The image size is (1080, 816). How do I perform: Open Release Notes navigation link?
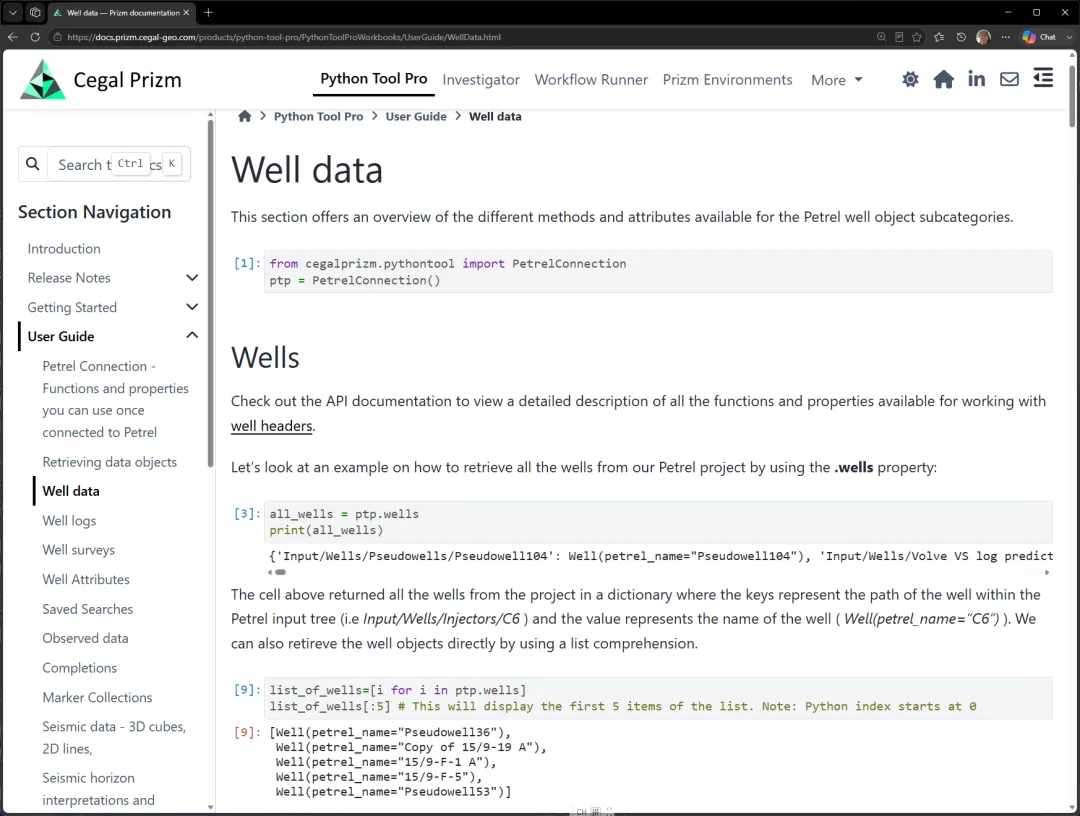click(69, 278)
